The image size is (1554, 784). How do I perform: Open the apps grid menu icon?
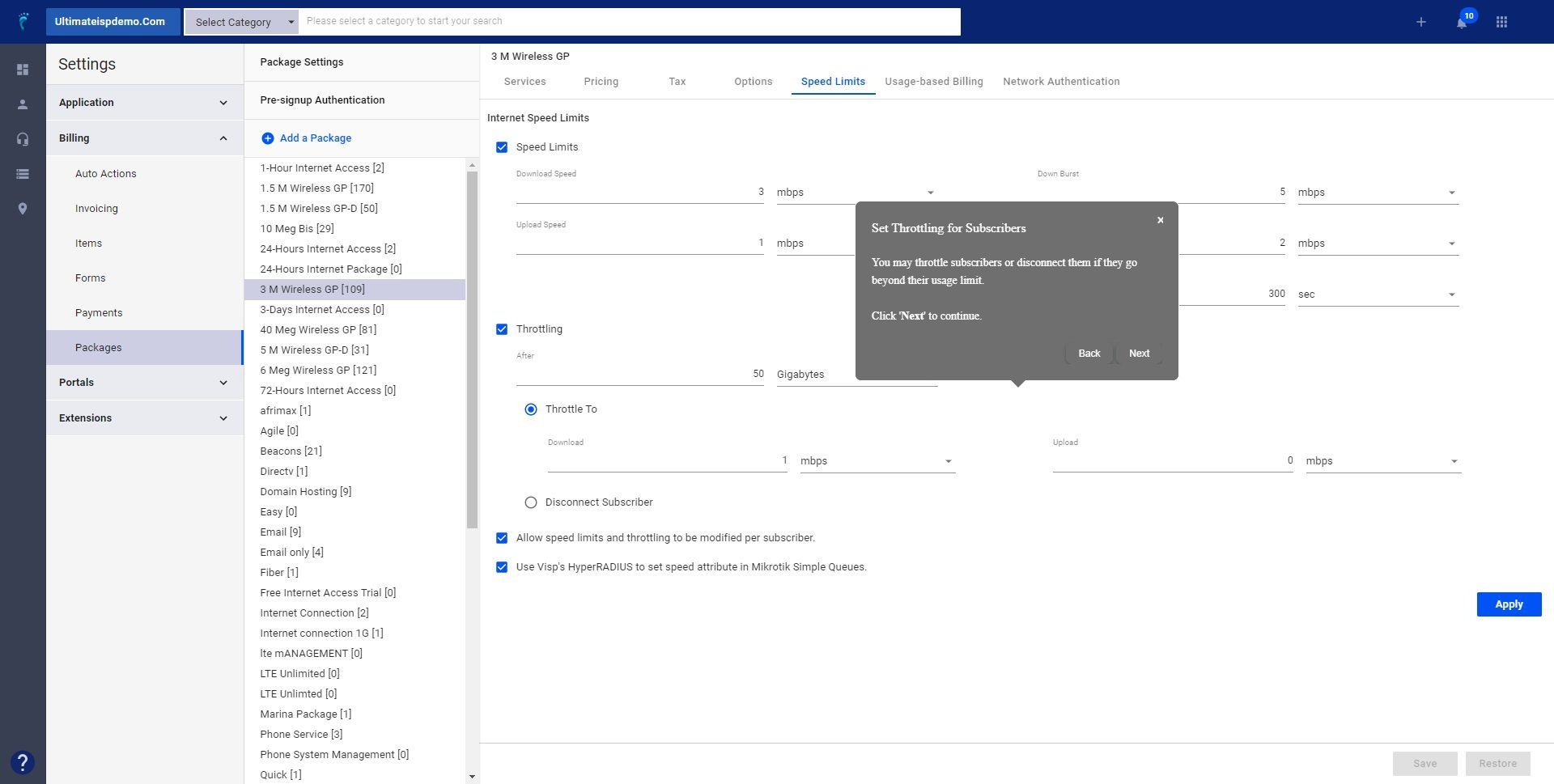pos(1501,22)
